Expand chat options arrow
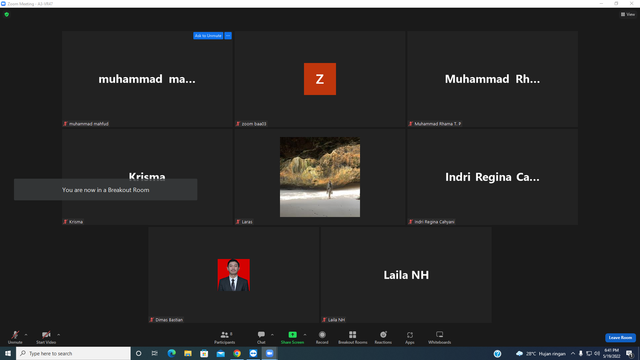 272,335
